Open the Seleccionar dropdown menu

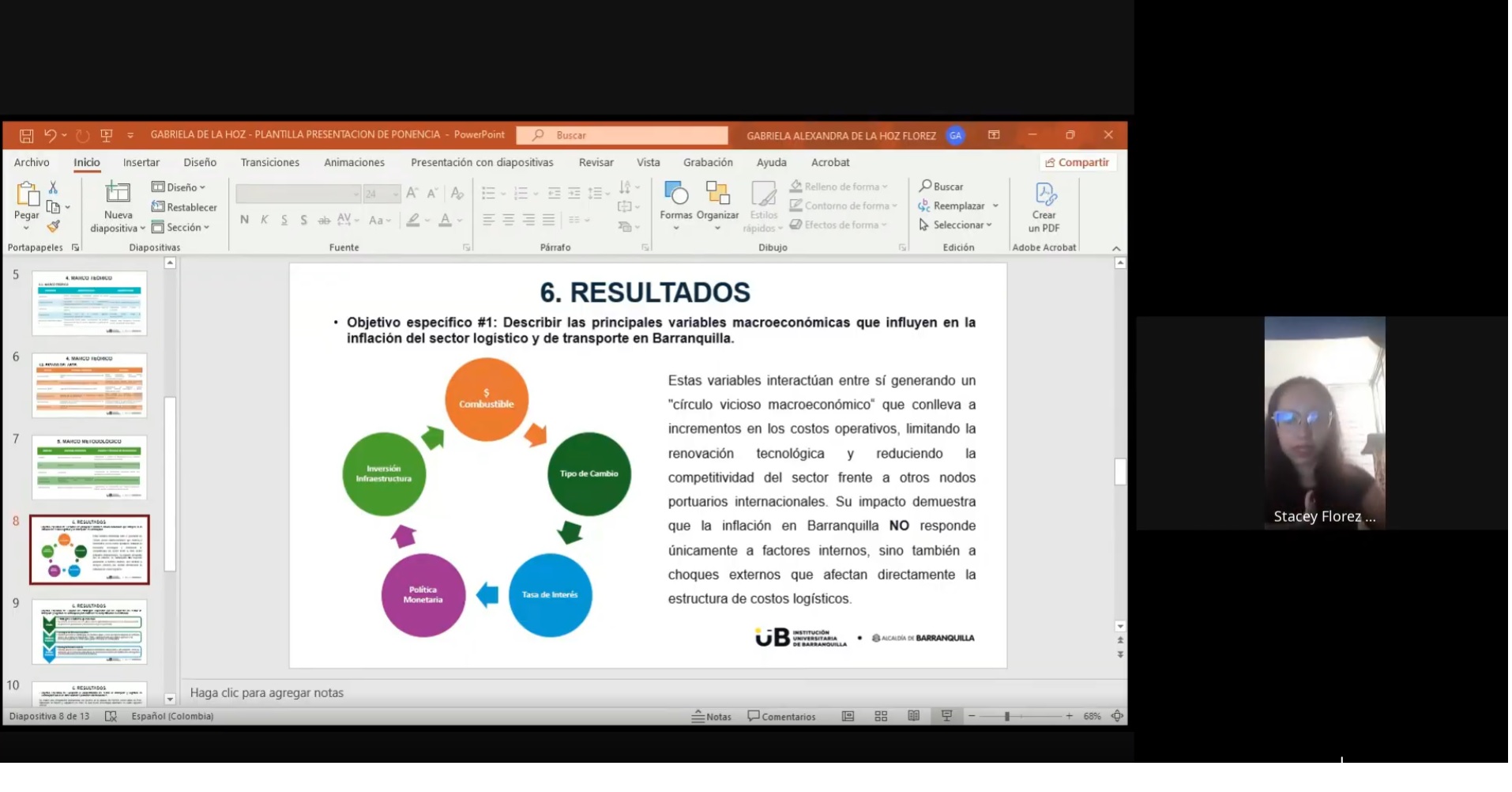[956, 225]
